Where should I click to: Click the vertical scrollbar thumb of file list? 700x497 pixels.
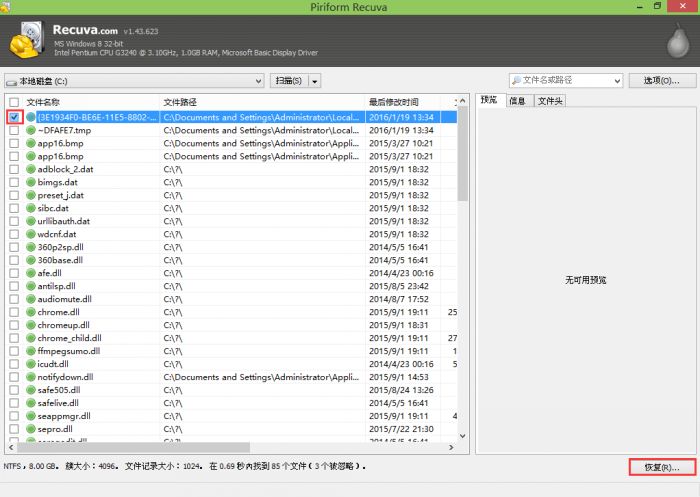[x=463, y=154]
